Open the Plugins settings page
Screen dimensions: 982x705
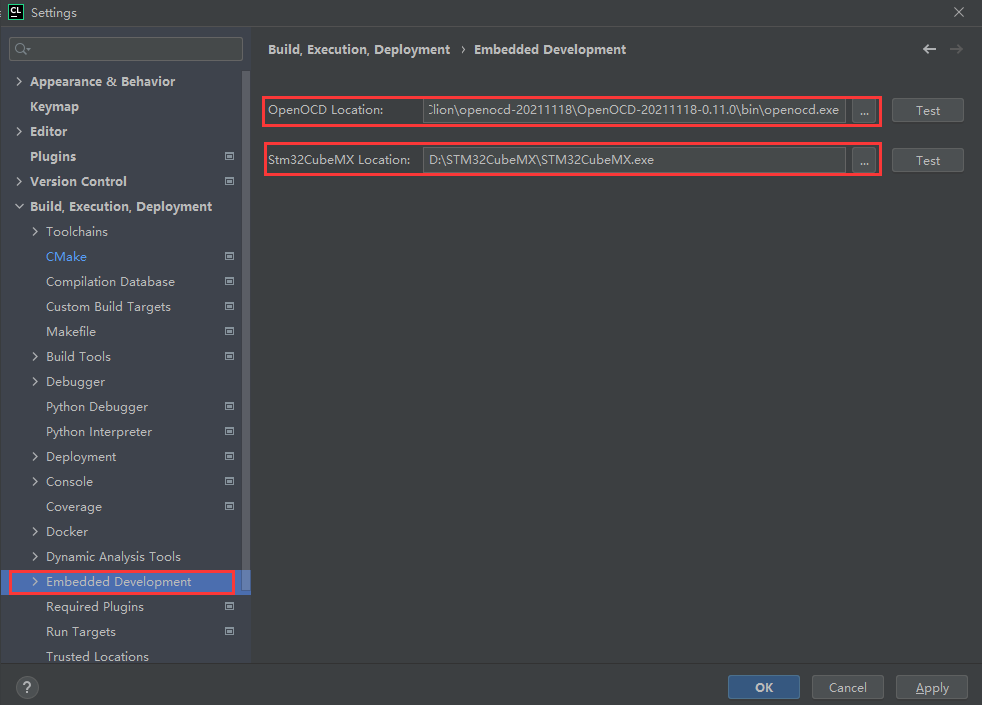pyautogui.click(x=53, y=157)
